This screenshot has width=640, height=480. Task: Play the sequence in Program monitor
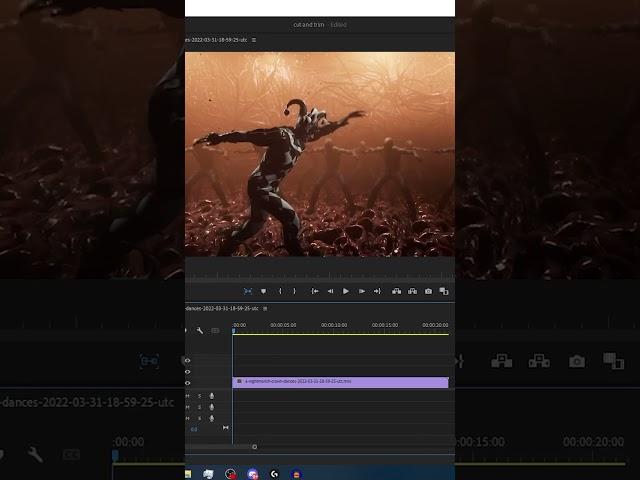tap(346, 291)
